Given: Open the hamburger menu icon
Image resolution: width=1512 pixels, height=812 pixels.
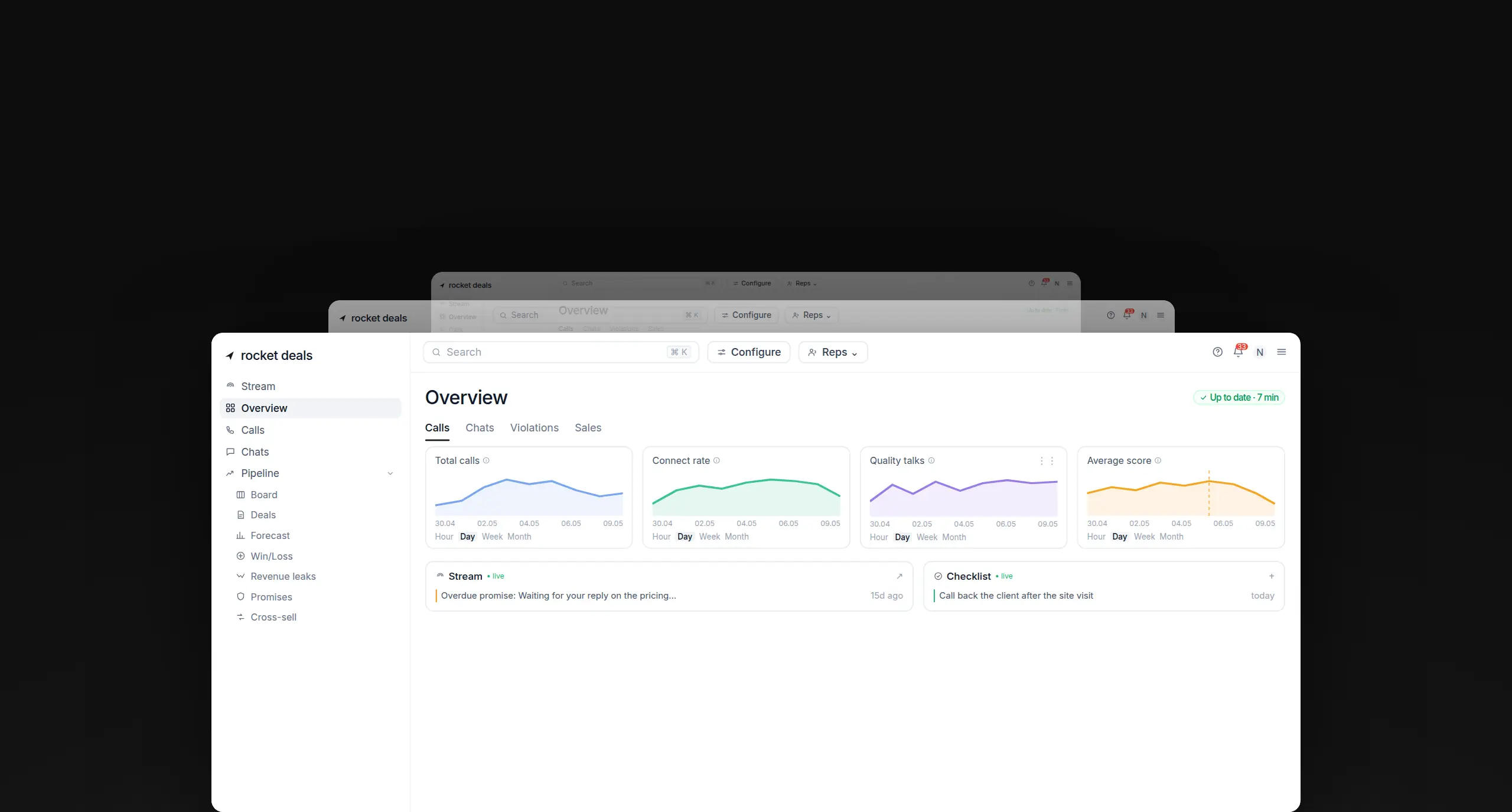Looking at the screenshot, I should 1282,352.
